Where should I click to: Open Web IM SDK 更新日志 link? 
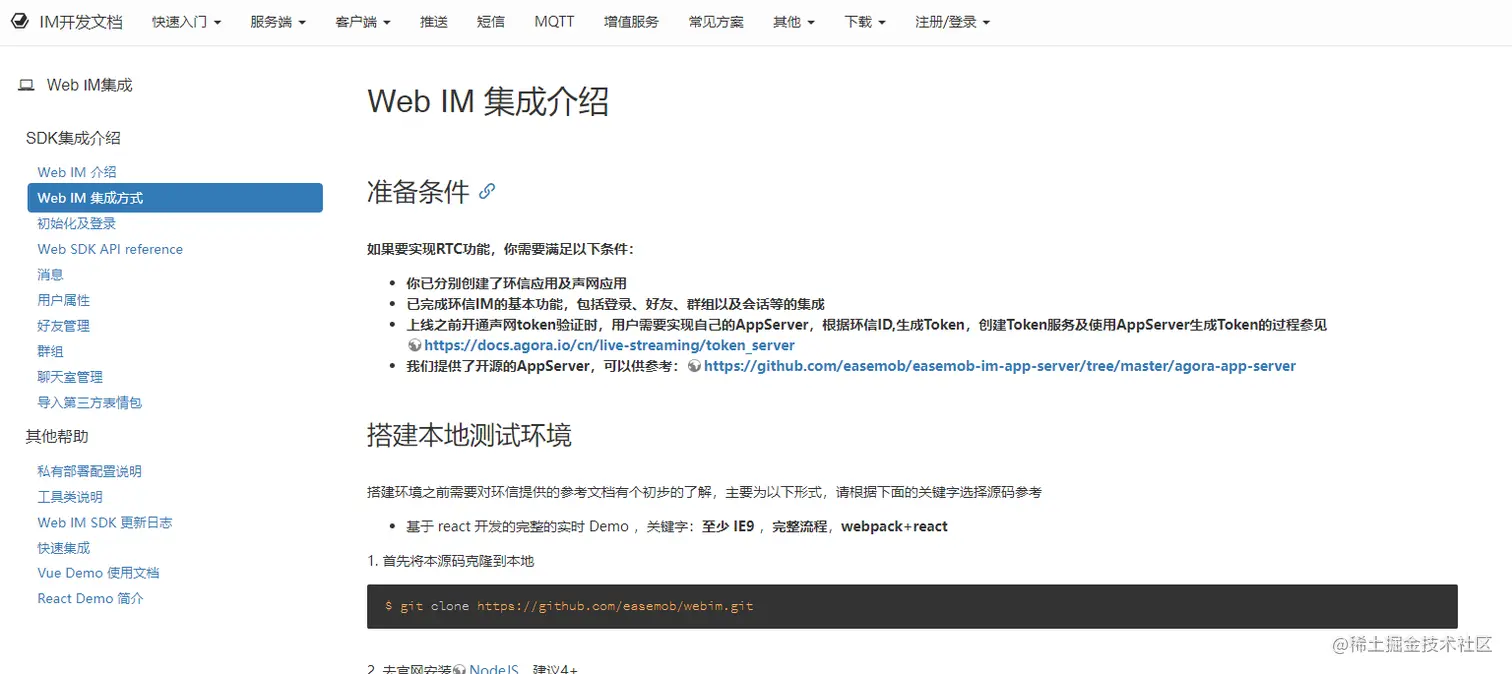tap(105, 522)
